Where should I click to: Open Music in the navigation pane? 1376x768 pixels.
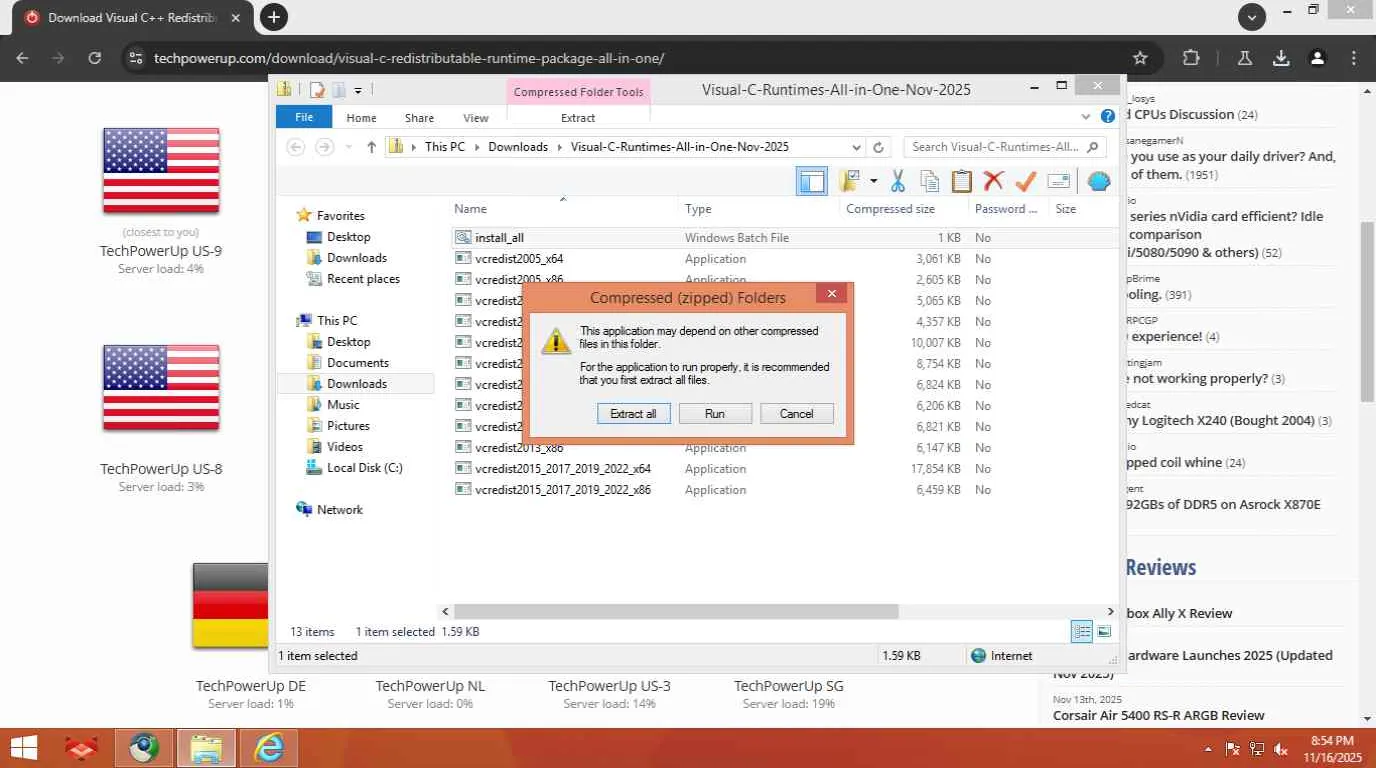coord(343,405)
